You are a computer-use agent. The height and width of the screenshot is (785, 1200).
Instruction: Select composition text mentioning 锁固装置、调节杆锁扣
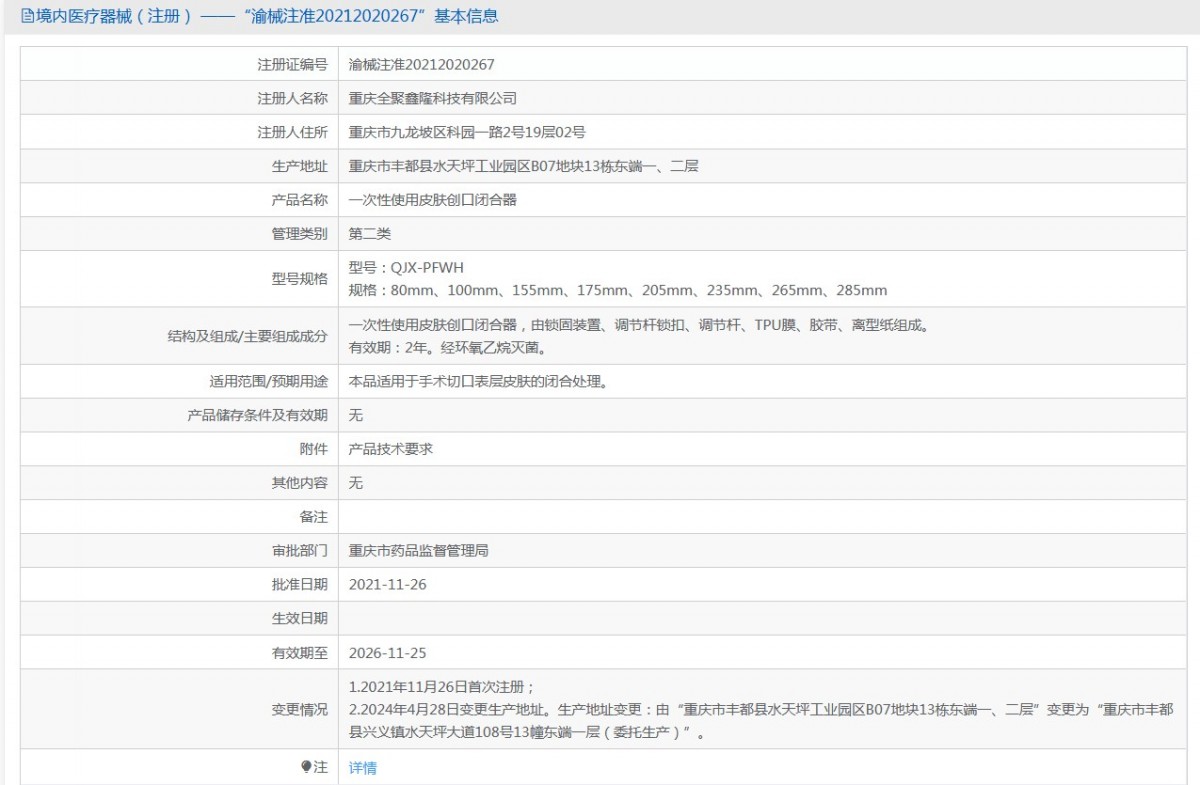[x=639, y=325]
